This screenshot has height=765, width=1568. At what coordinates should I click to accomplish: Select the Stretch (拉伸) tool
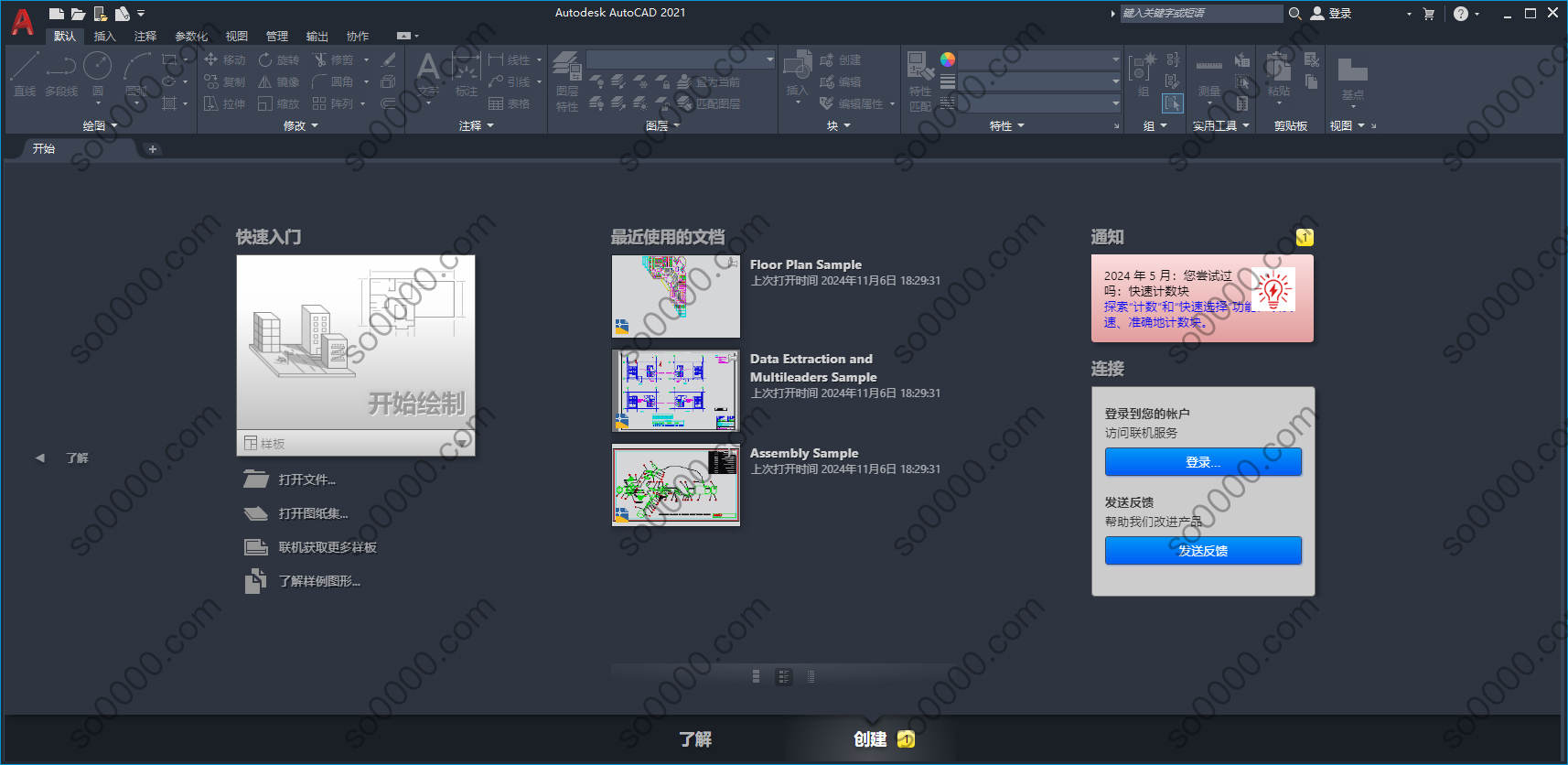click(x=225, y=103)
